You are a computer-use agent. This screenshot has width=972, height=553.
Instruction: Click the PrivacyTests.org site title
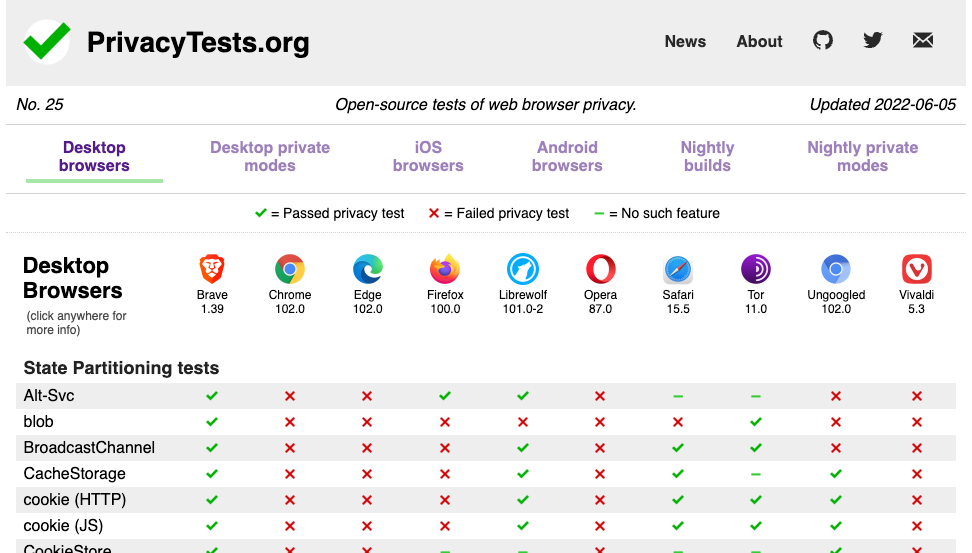tap(198, 43)
